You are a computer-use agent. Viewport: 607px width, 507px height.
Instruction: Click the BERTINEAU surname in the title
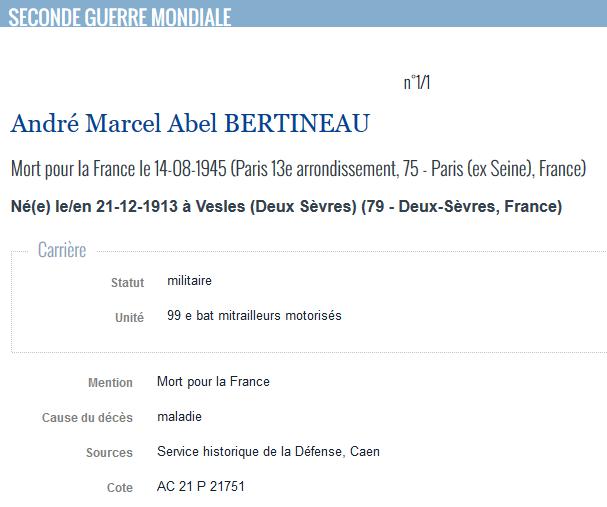tap(297, 123)
